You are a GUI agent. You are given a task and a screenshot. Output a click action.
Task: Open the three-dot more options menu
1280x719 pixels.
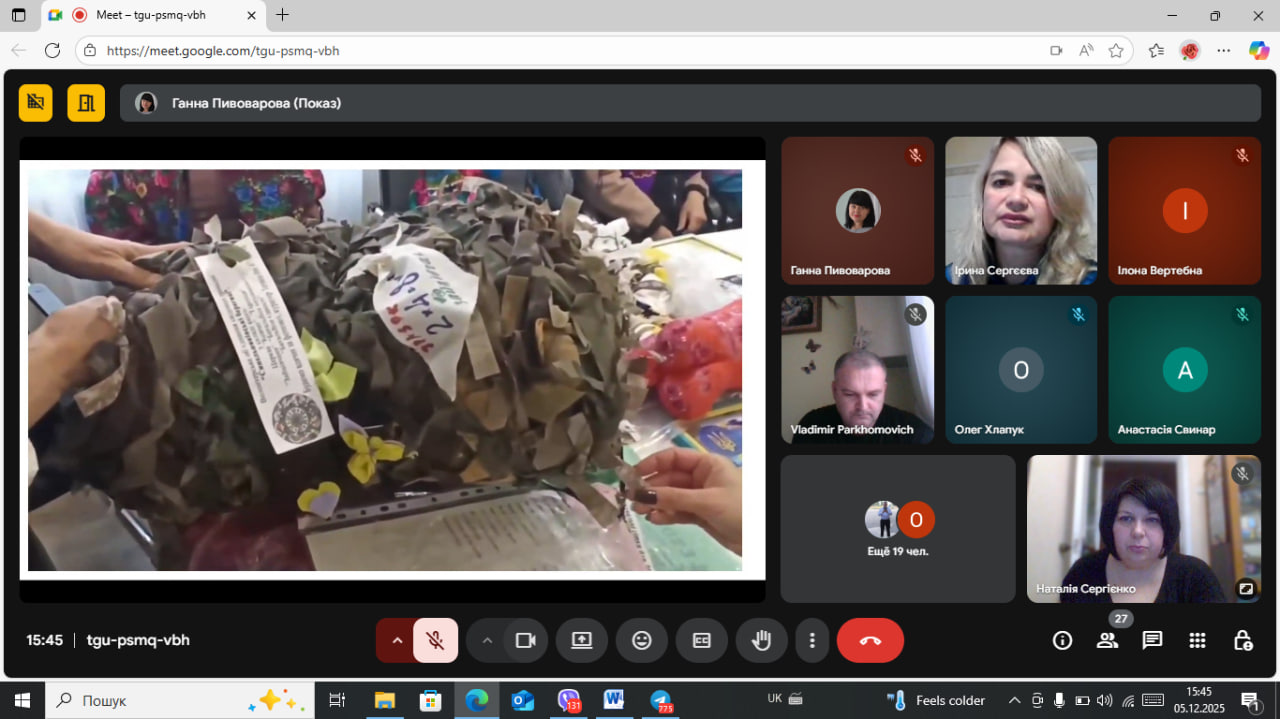813,641
